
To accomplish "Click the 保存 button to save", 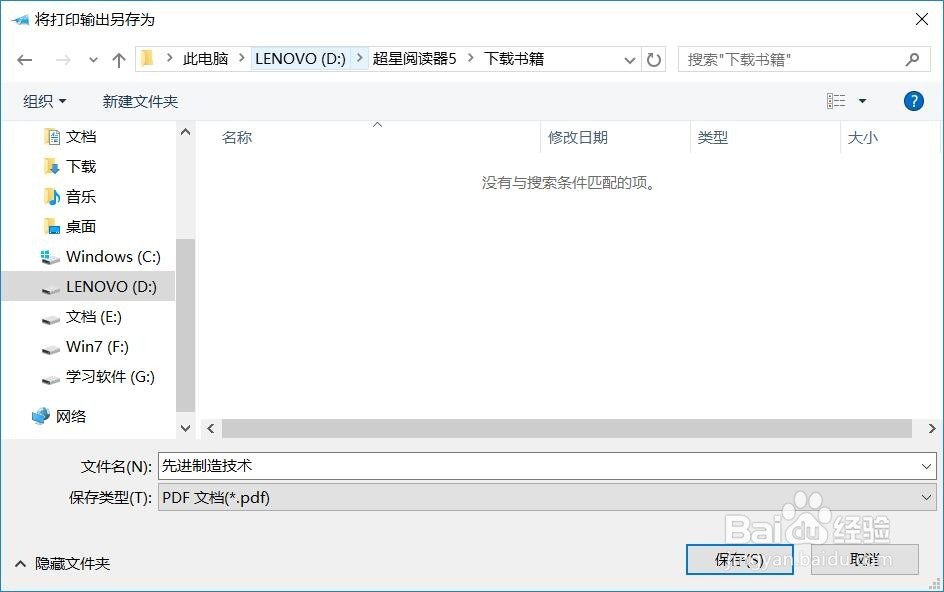I will (x=739, y=560).
